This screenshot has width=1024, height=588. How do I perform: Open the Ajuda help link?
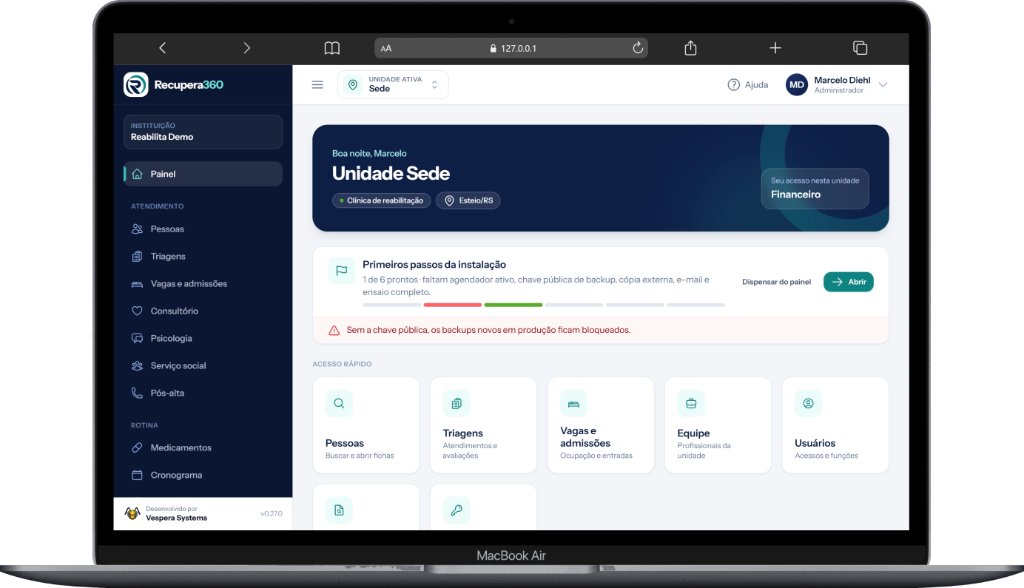[x=748, y=85]
